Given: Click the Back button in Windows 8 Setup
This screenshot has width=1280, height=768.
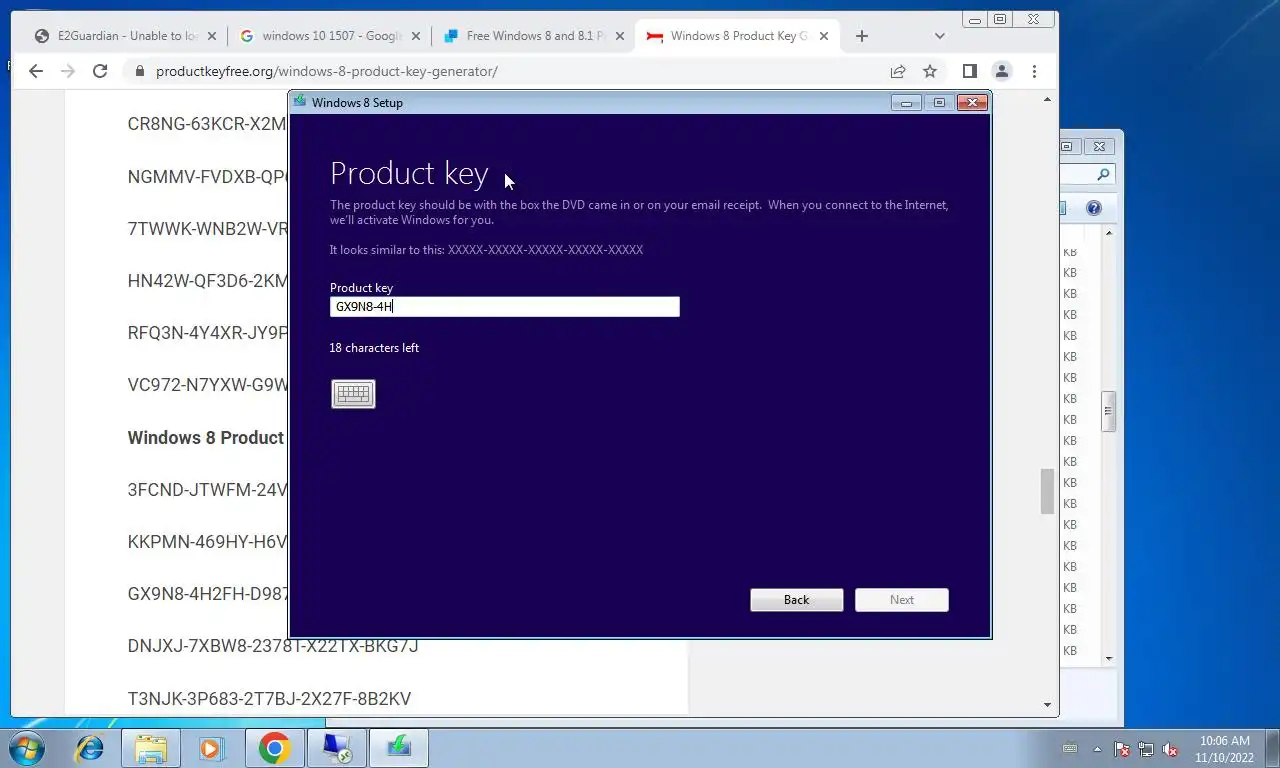Looking at the screenshot, I should click(797, 600).
